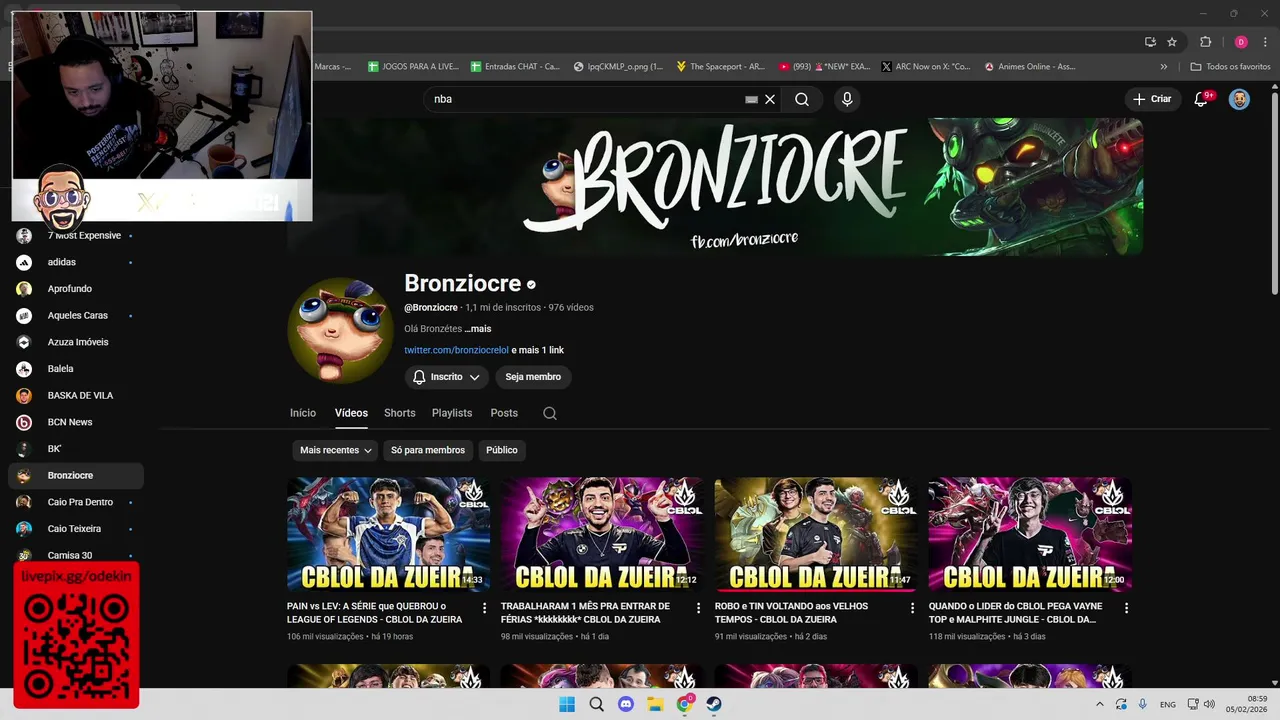Viewport: 1280px width, 720px height.
Task: Open the TRABALHARAM 1 MÊS video thumbnail
Action: (x=602, y=534)
